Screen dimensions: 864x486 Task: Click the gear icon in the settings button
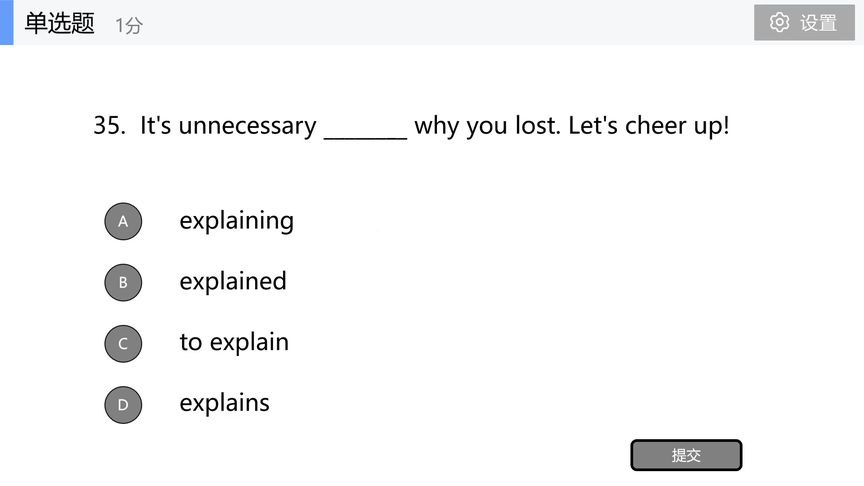tap(779, 23)
